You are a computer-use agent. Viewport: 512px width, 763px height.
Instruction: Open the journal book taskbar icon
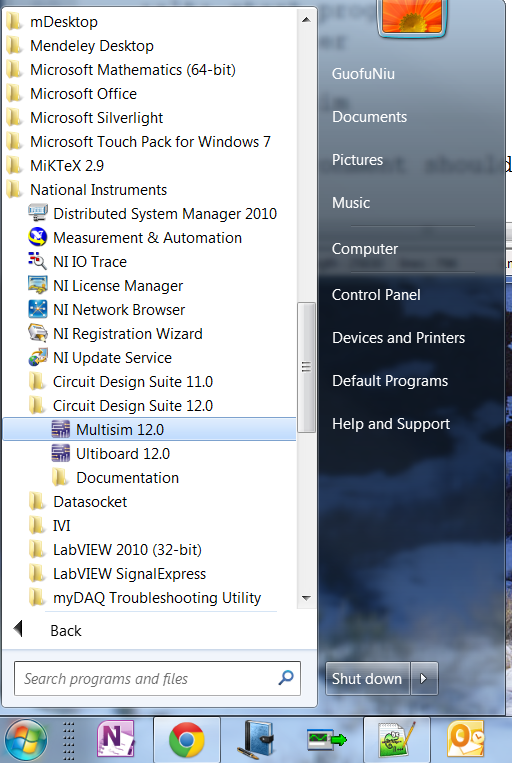257,740
